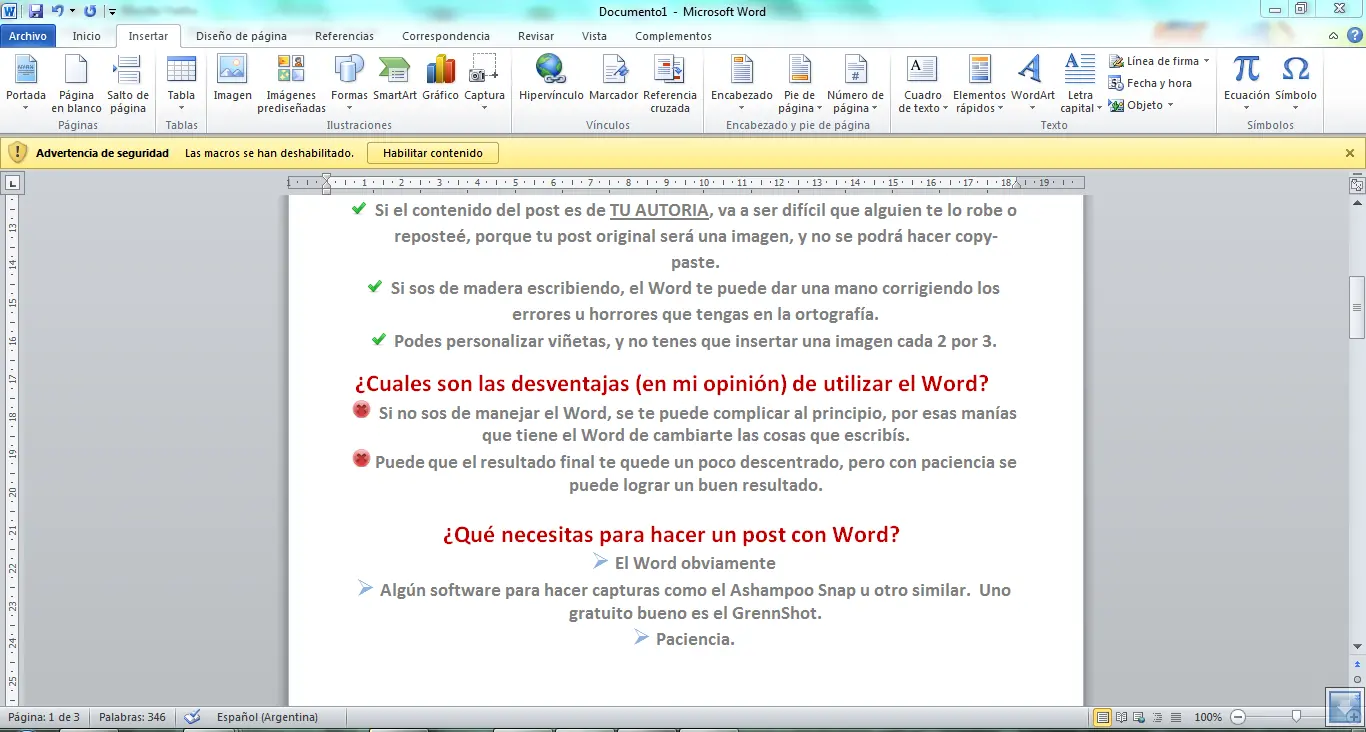Switch to Print Layout view
Viewport: 1366px width, 732px height.
[1103, 717]
